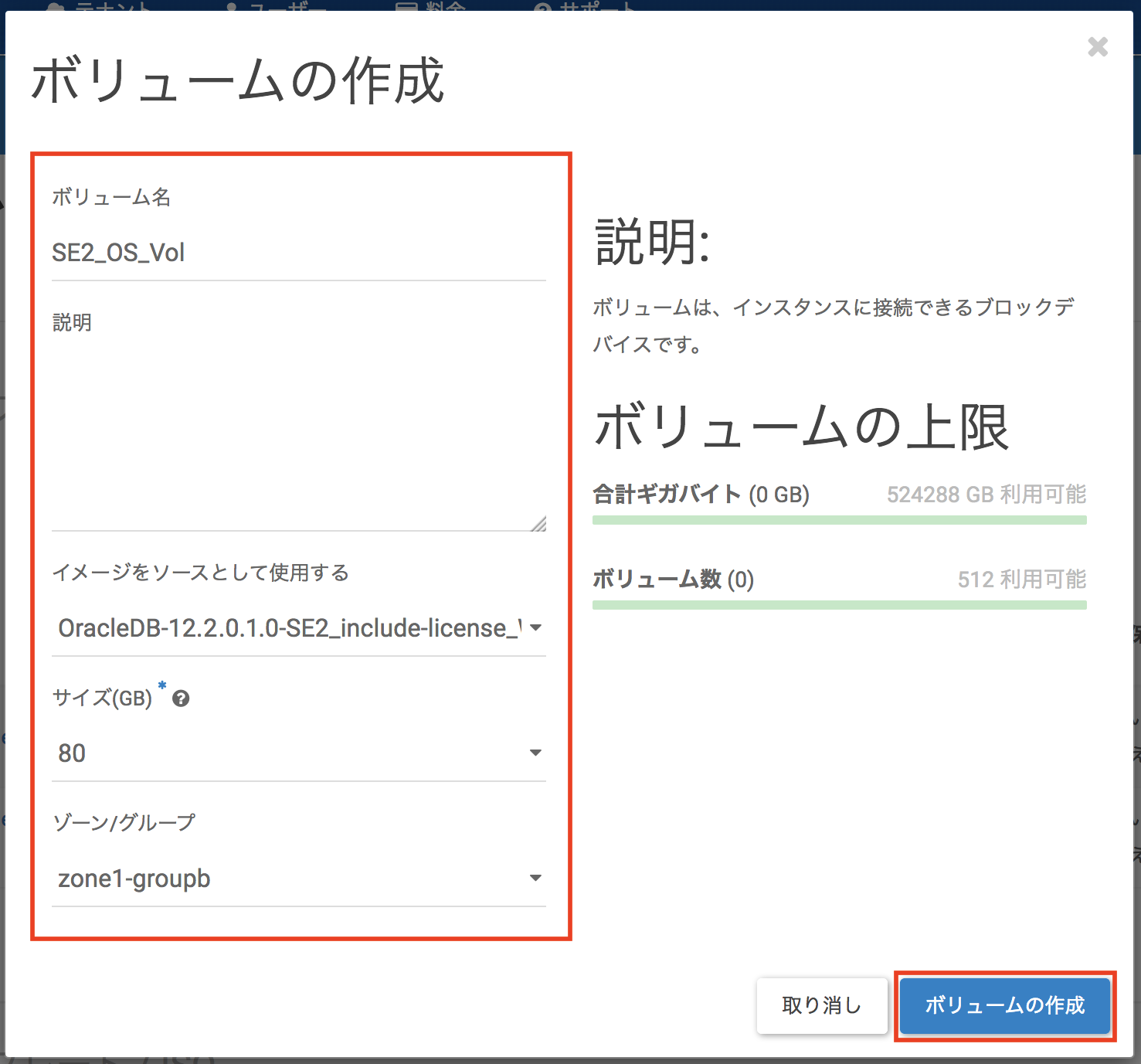Open the image source dropdown showing OracleDB-12.2.0.1.0-SE2
Viewport: 1141px width, 1064px height.
pos(298,628)
